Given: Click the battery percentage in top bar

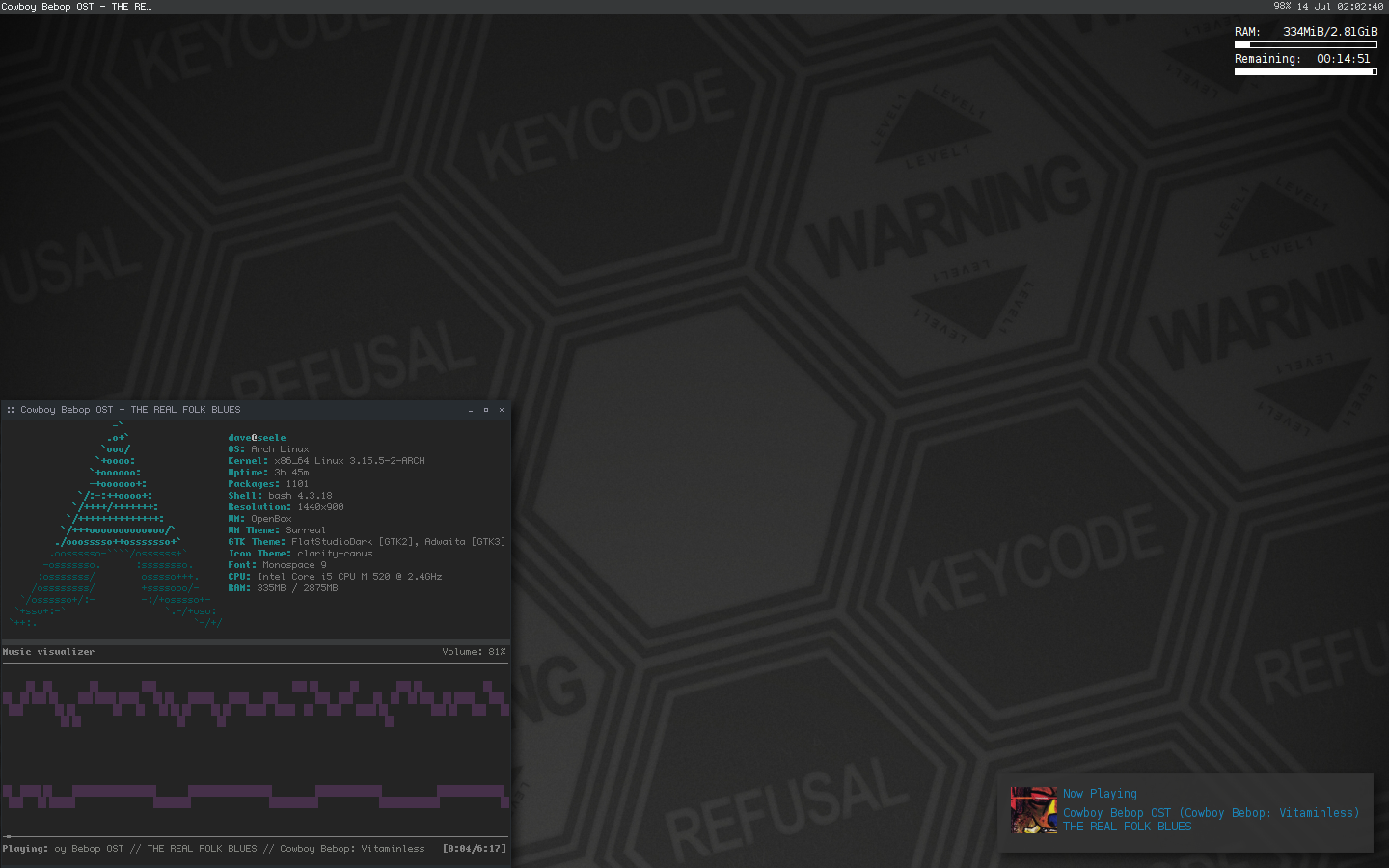Looking at the screenshot, I should click(1282, 6).
